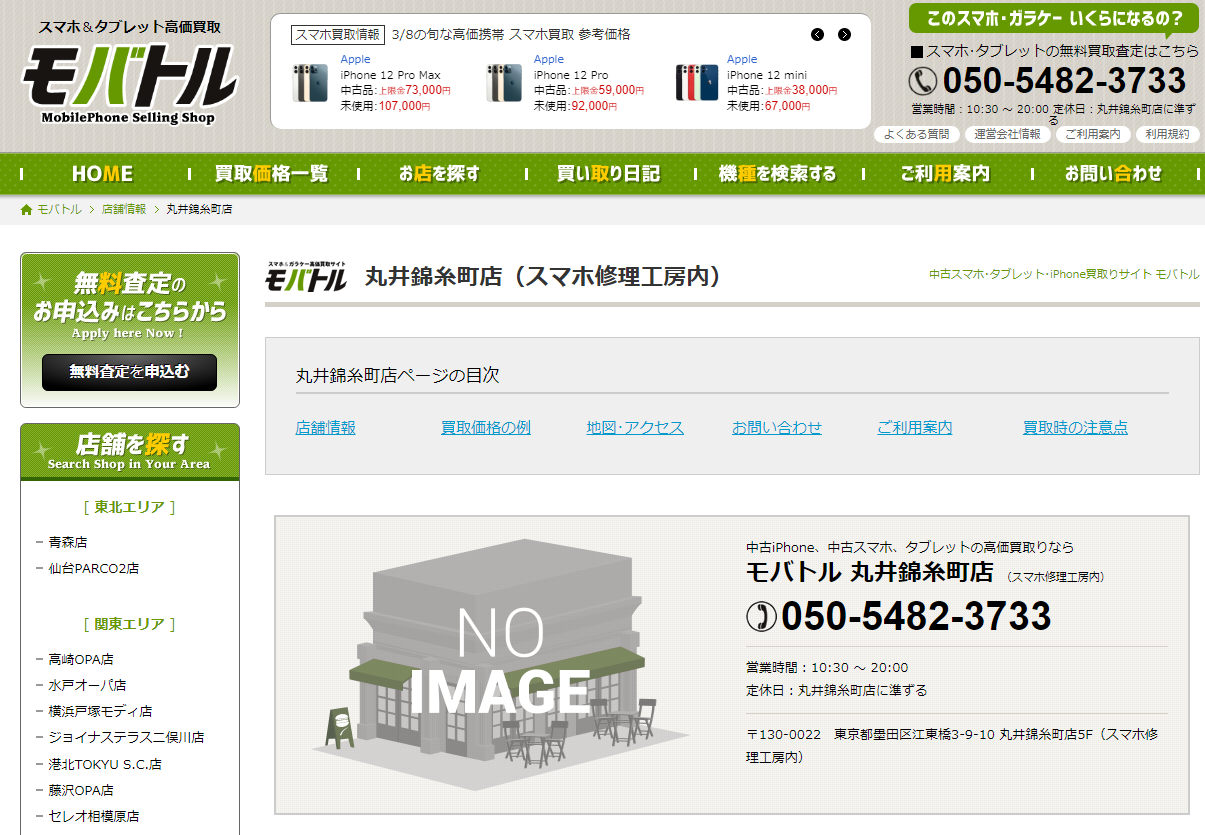Open HOME in the green navigation bar
The width and height of the screenshot is (1205, 835).
click(x=102, y=174)
